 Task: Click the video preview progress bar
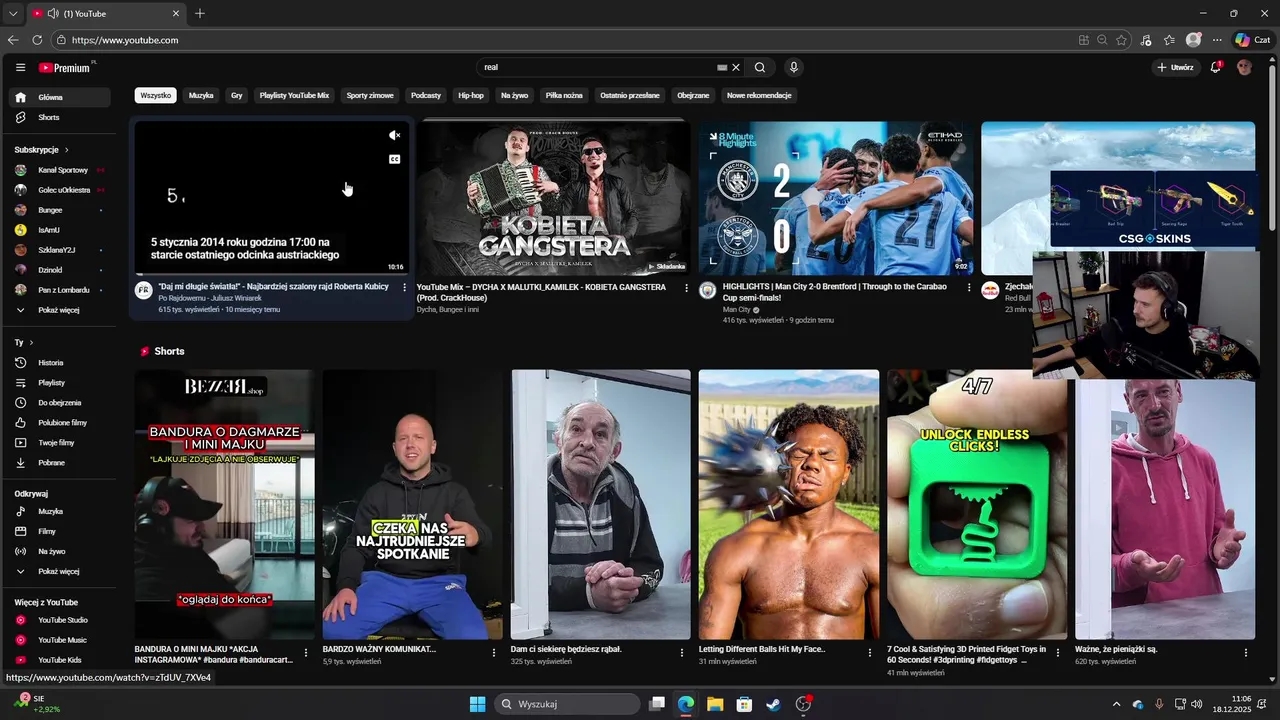tap(272, 274)
